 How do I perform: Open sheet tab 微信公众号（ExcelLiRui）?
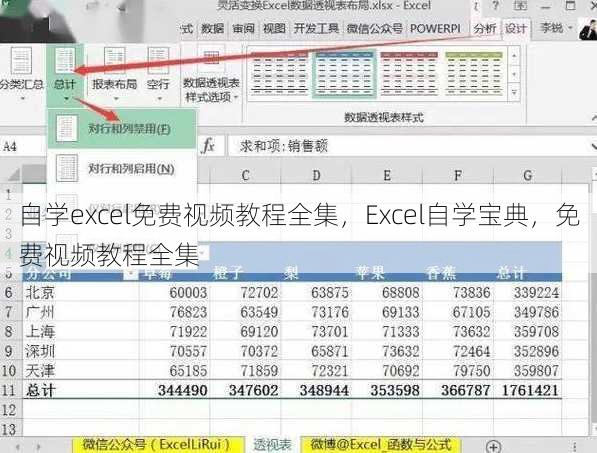tap(157, 445)
